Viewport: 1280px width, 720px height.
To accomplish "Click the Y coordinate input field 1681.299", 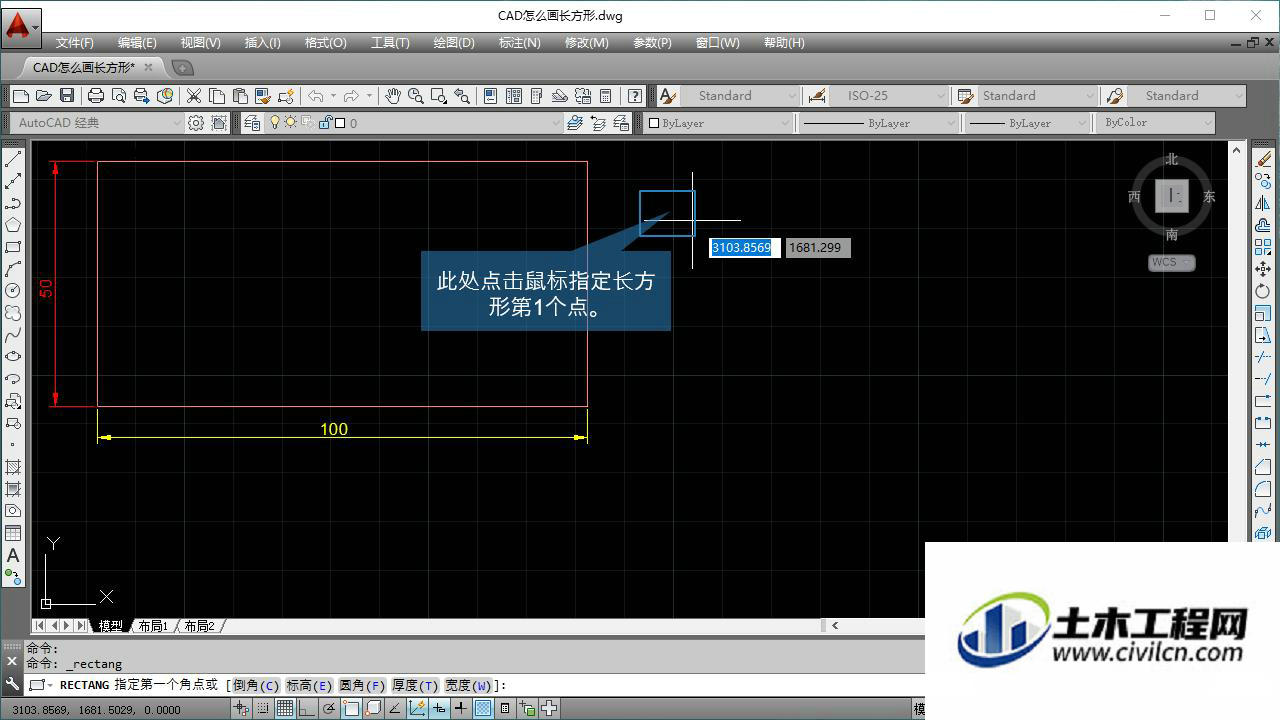I will 818,247.
